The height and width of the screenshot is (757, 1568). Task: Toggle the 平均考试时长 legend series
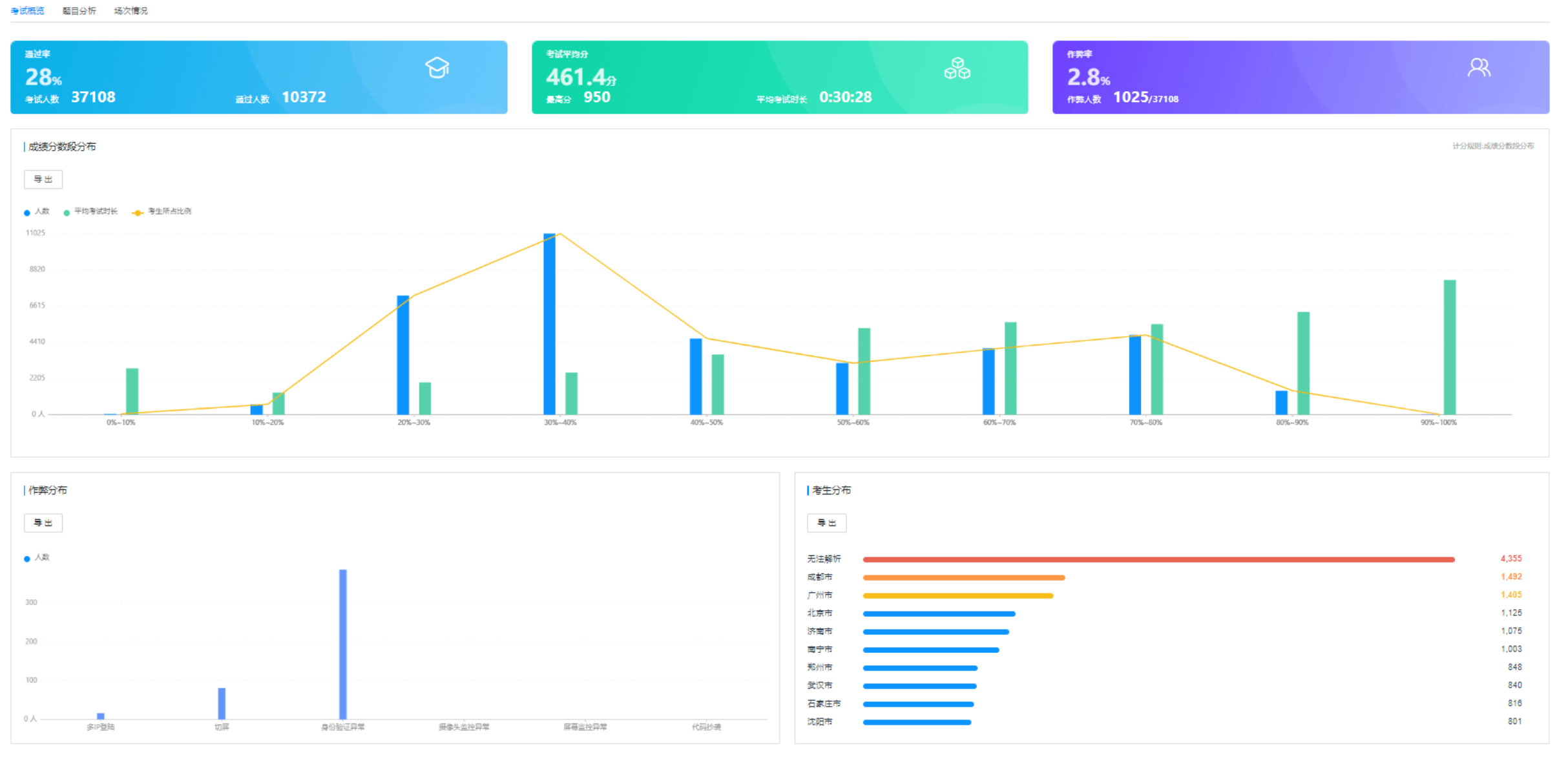point(91,212)
